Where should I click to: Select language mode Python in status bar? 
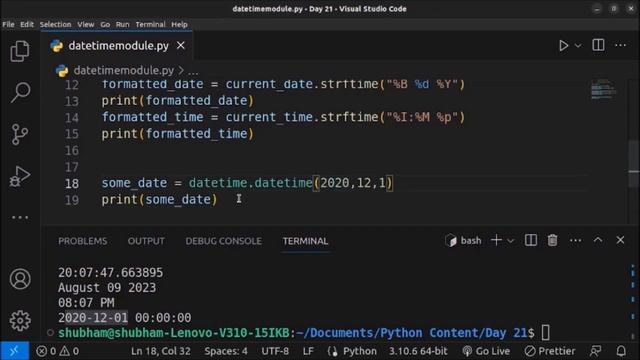[360, 351]
